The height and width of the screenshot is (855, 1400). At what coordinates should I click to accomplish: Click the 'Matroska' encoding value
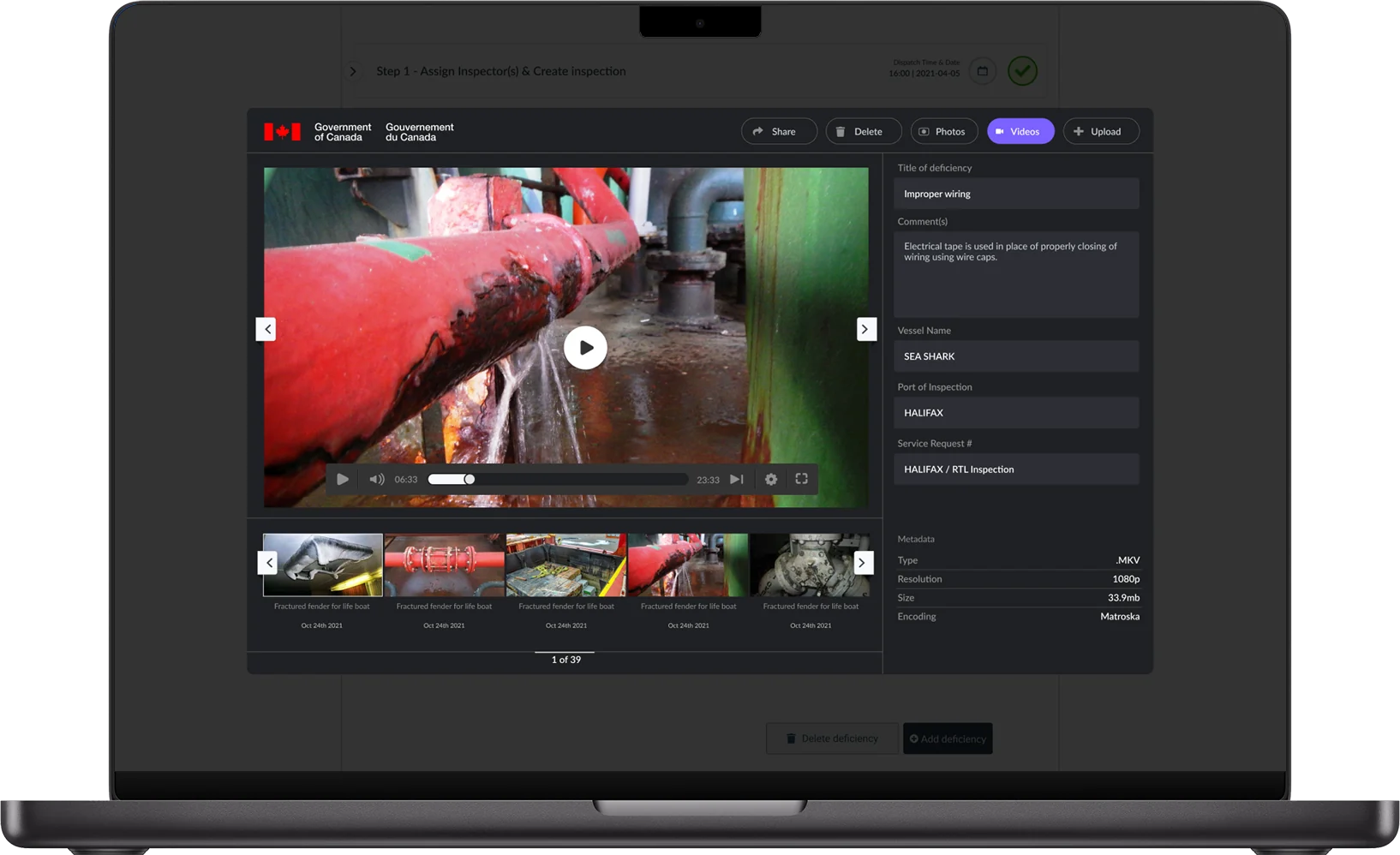[1120, 617]
